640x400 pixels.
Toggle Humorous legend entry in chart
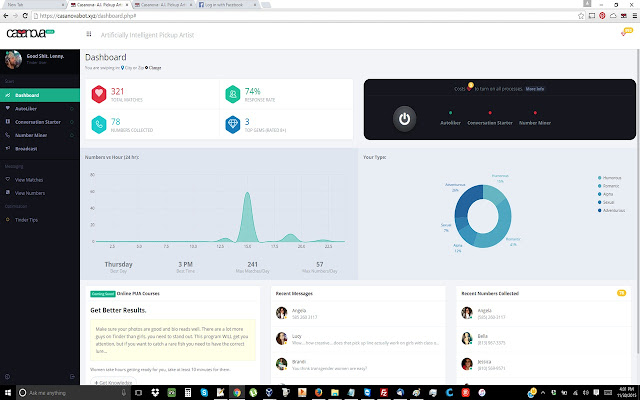point(609,178)
